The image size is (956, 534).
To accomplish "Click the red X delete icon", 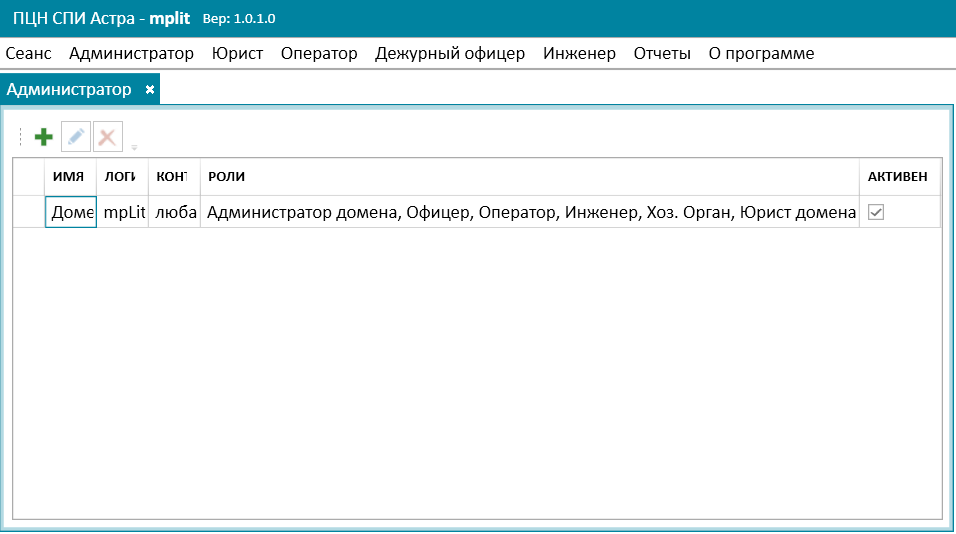I will pyautogui.click(x=107, y=137).
